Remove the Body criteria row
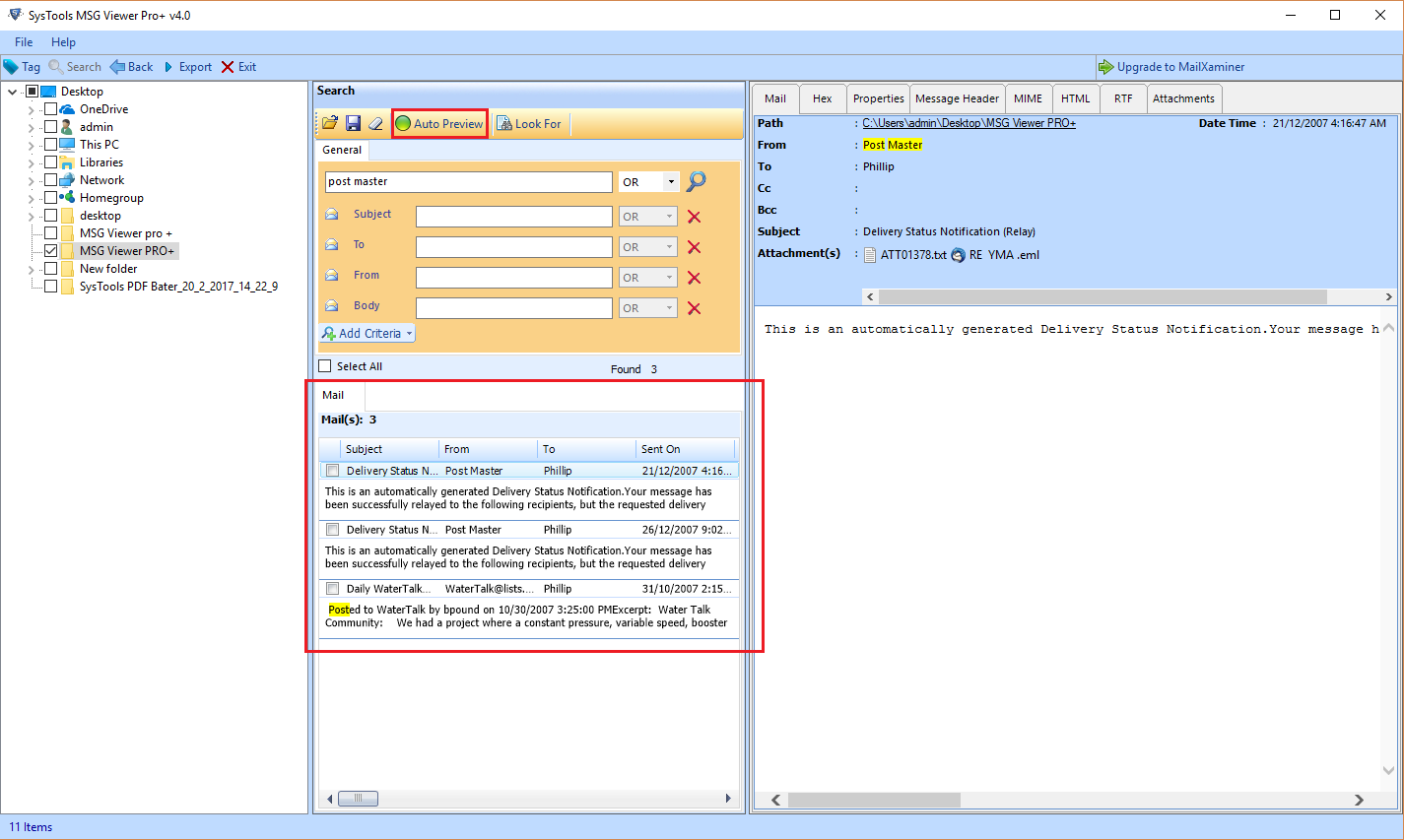This screenshot has height=840, width=1404. [694, 308]
